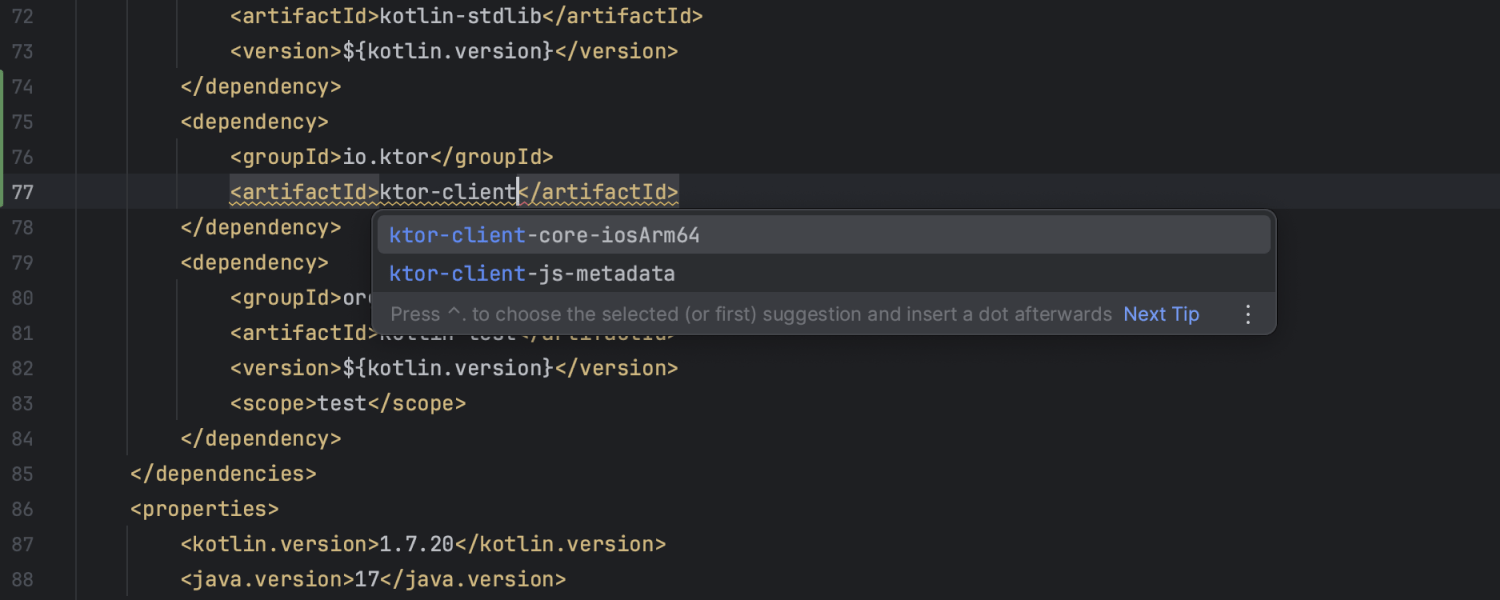Click gutter line number 72
The height and width of the screenshot is (600, 1500).
22,17
